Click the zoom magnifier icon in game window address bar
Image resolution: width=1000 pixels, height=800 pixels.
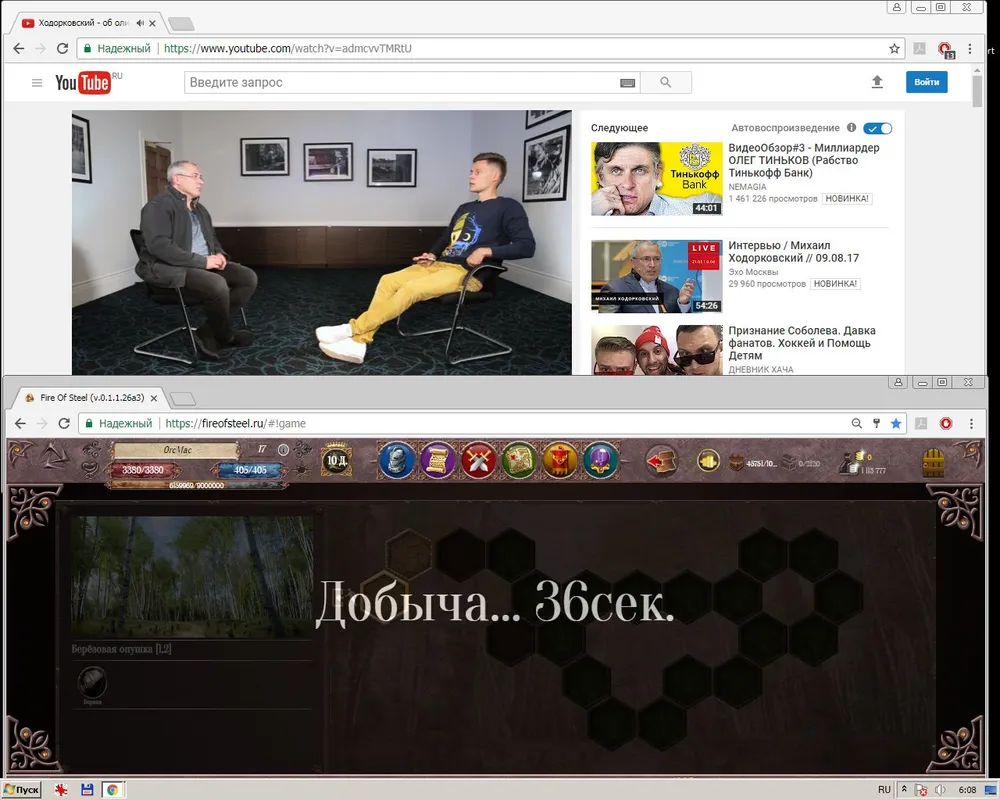pos(857,423)
